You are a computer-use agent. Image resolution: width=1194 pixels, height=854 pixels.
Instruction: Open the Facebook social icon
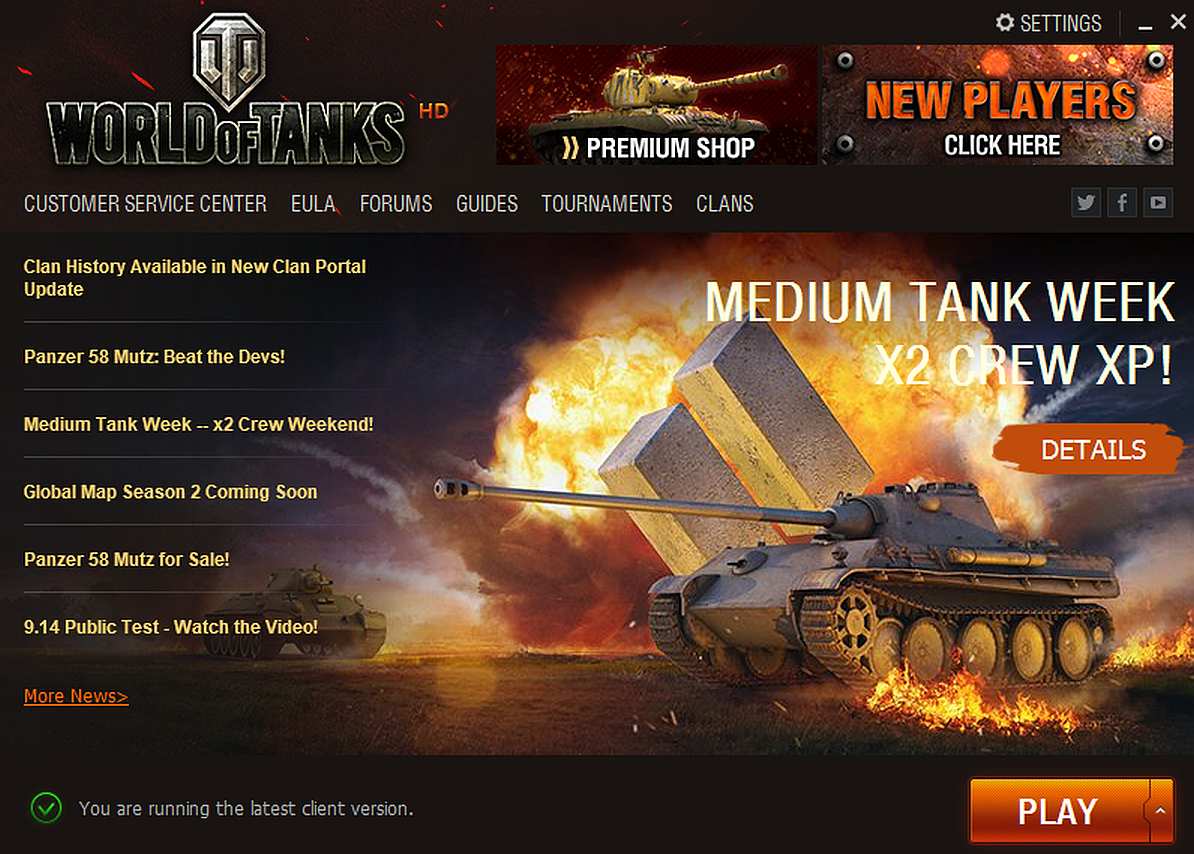1122,202
